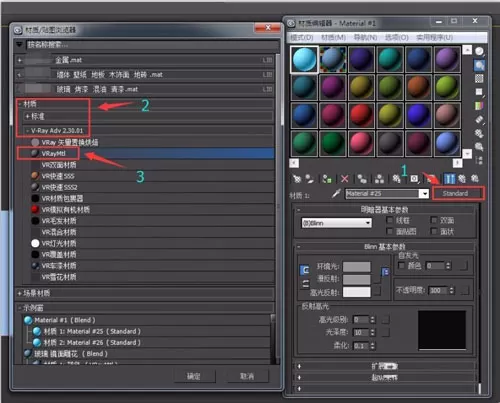Viewport: 500px width, 403px height.
Task: Click Assign Material to Selection icon
Action: [x=327, y=179]
